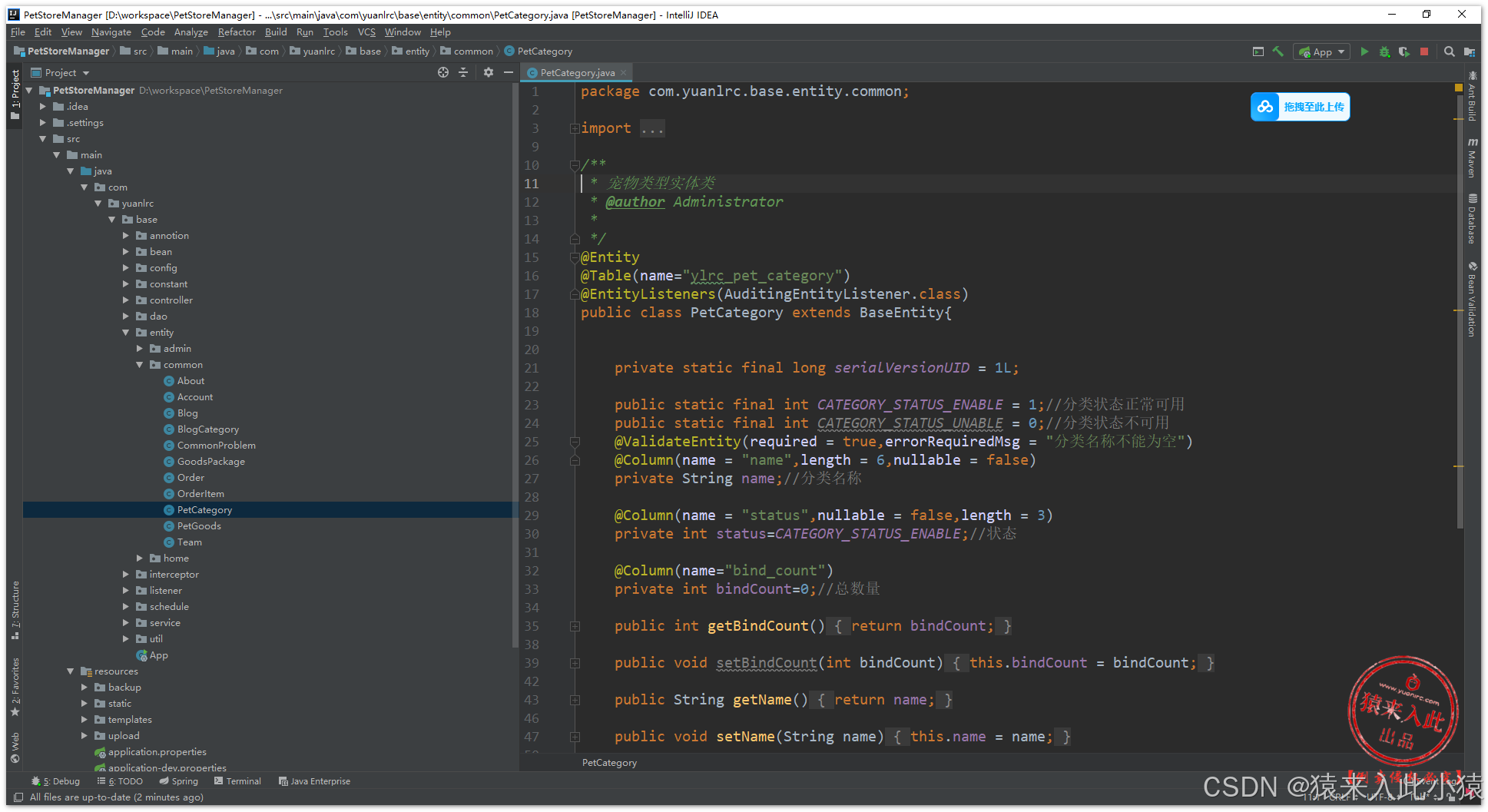Click the setBindCount method name

coord(767,663)
